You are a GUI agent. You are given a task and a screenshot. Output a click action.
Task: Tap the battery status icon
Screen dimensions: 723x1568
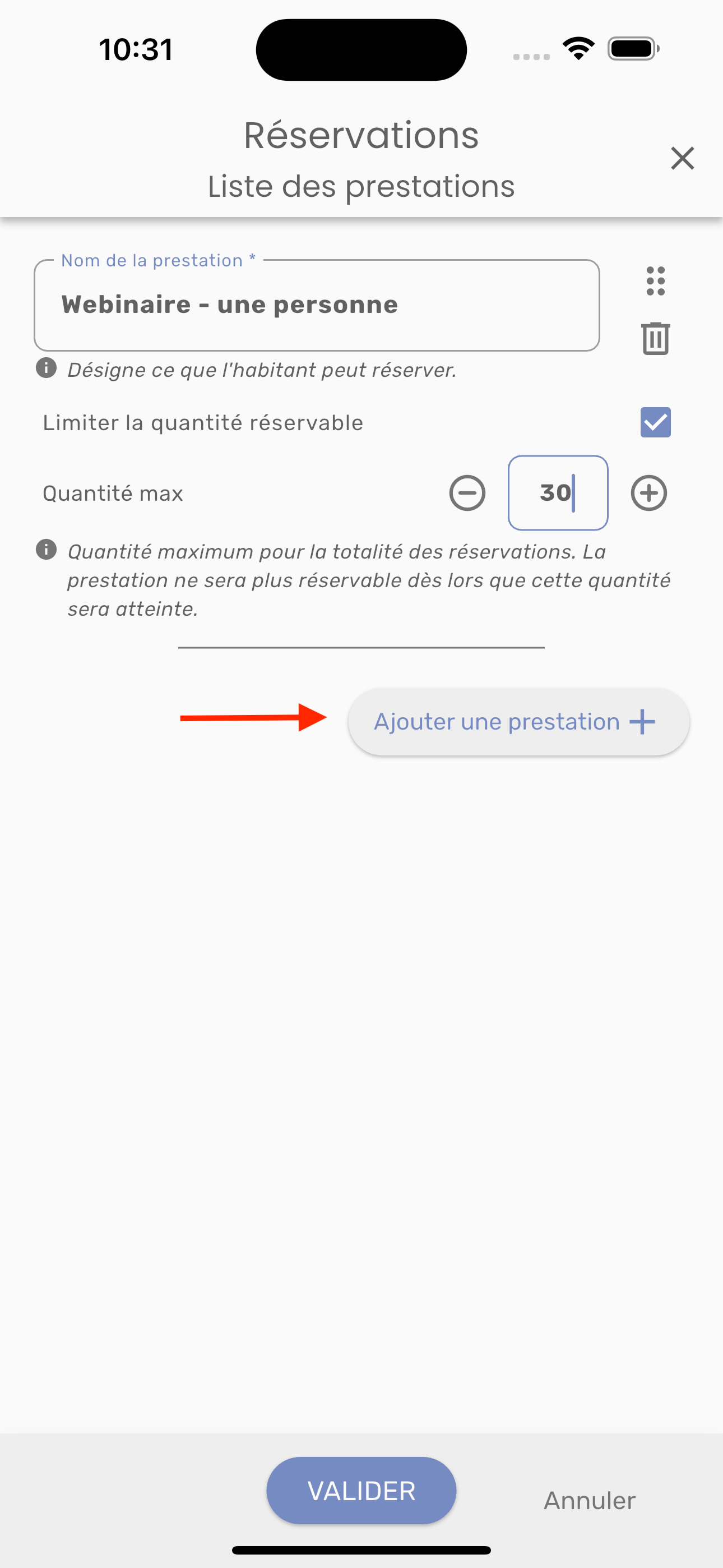click(633, 49)
